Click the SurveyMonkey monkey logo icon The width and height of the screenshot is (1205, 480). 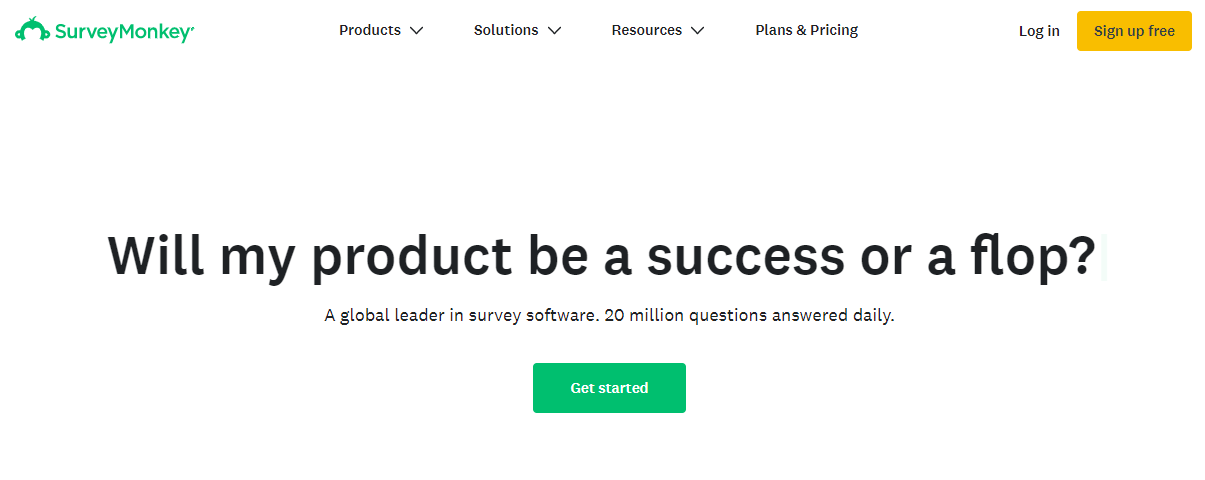point(32,29)
